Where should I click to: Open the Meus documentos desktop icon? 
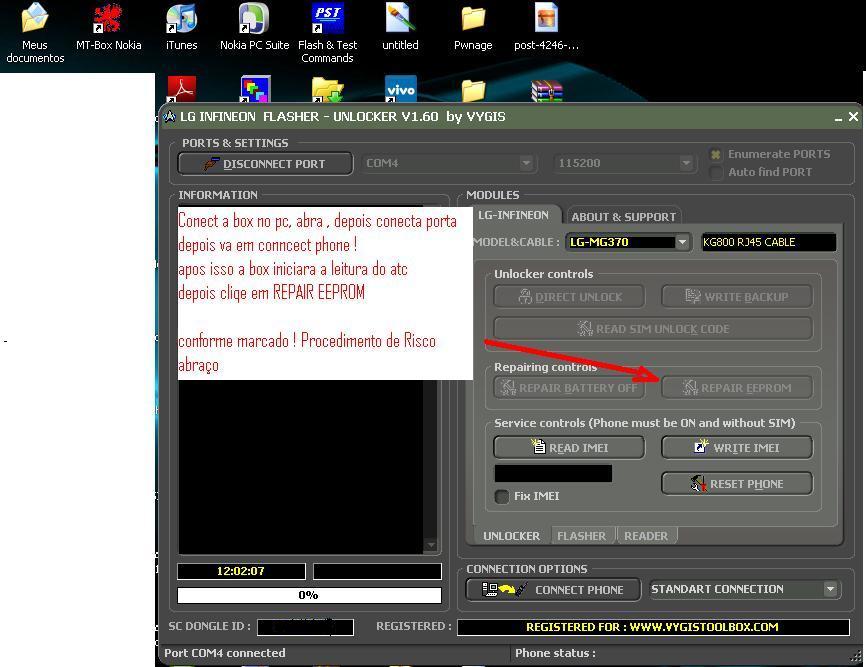pos(35,33)
